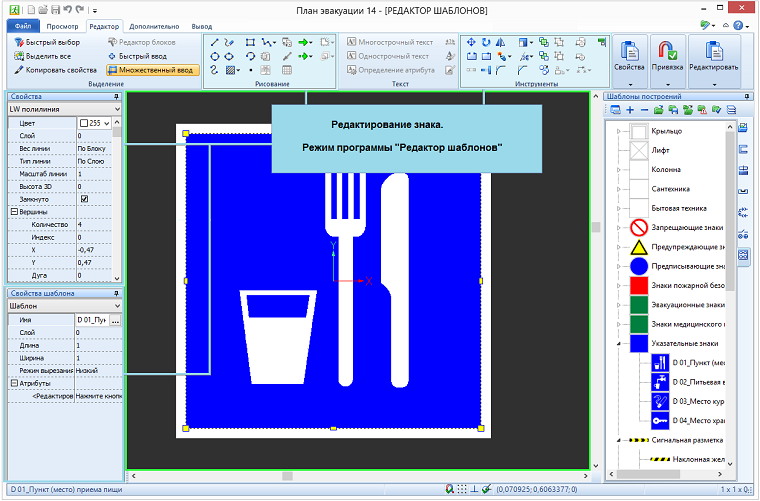Image resolution: width=760 pixels, height=501 pixels.
Task: Click the Mirror tool in Инструменты
Action: [x=500, y=43]
